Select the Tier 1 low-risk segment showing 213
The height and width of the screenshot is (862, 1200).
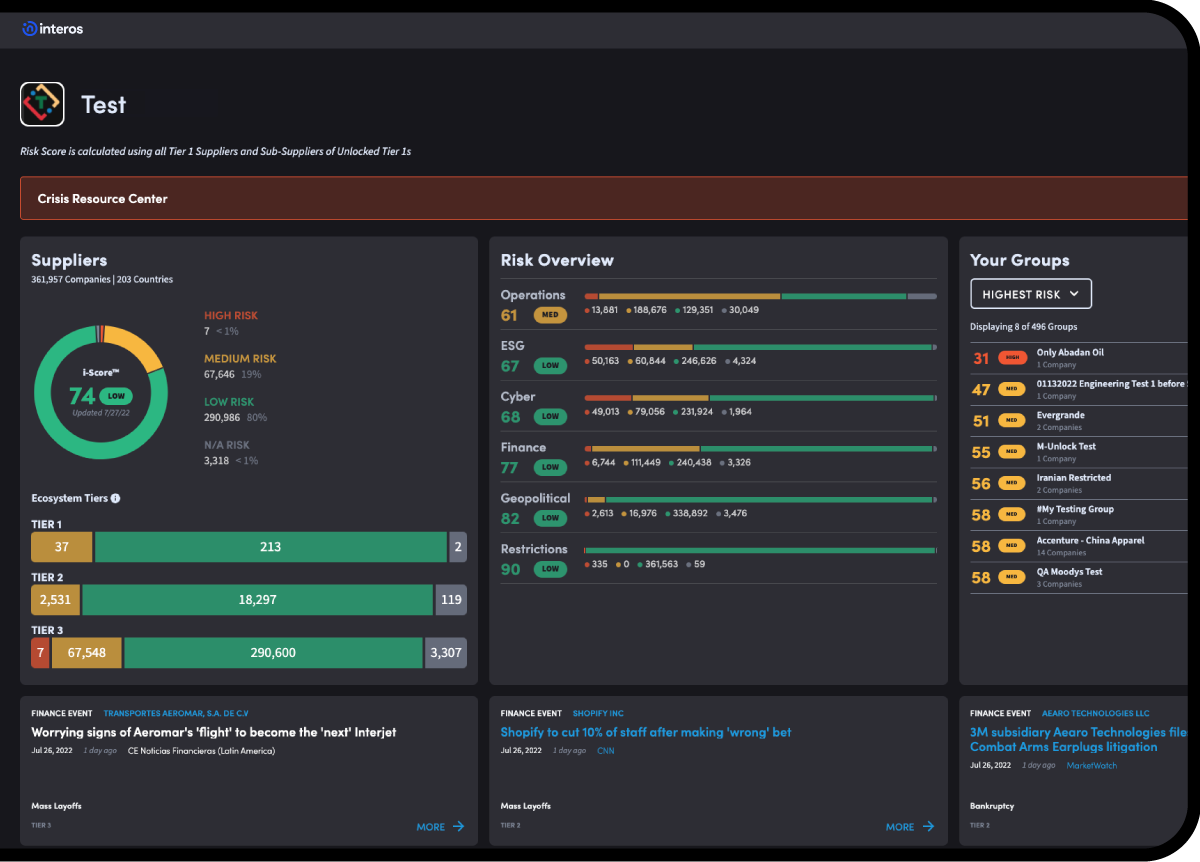(270, 547)
